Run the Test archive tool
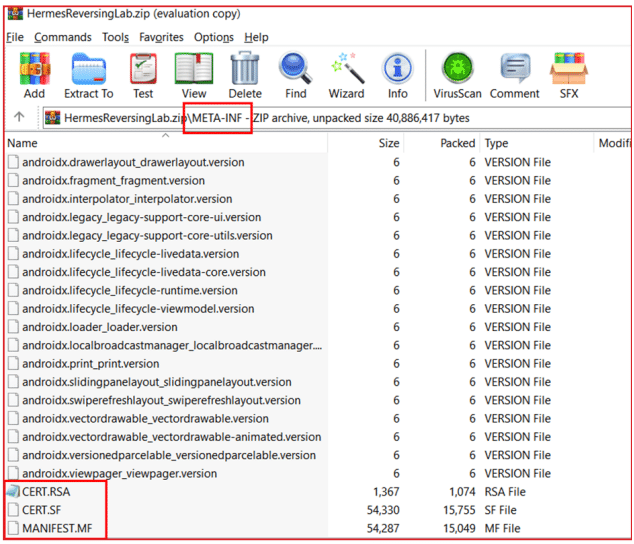The height and width of the screenshot is (544, 634). pos(143,69)
